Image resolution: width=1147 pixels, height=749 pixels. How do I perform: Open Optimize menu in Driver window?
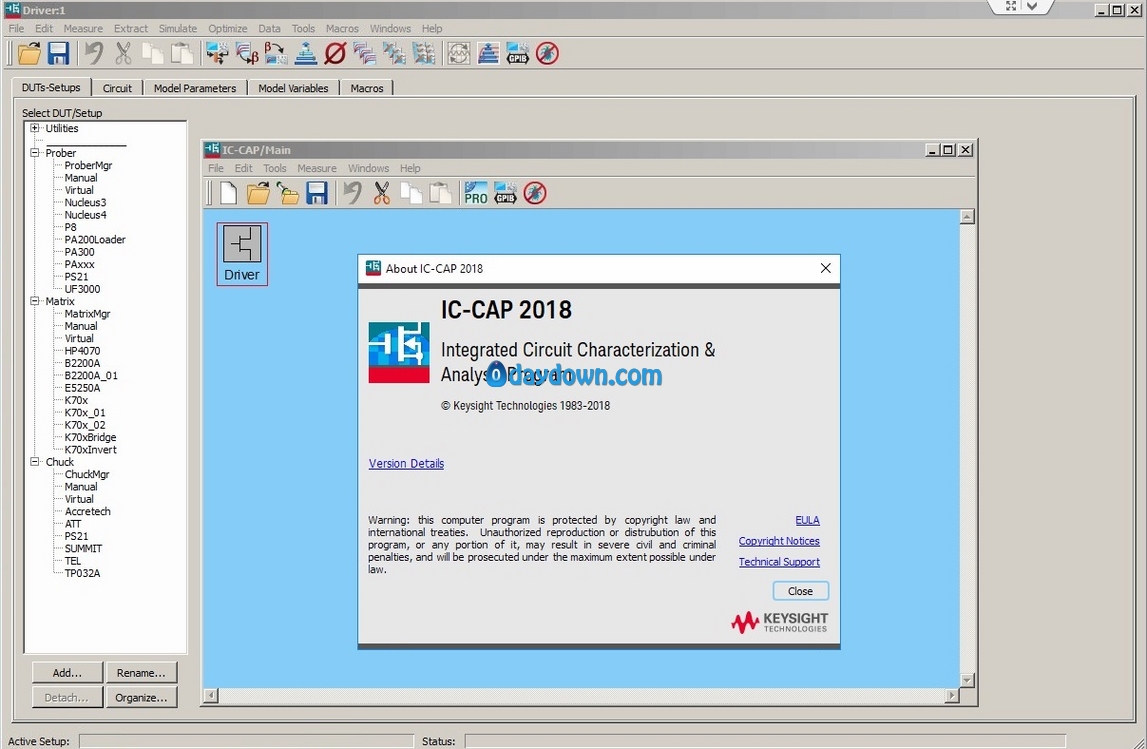point(227,29)
